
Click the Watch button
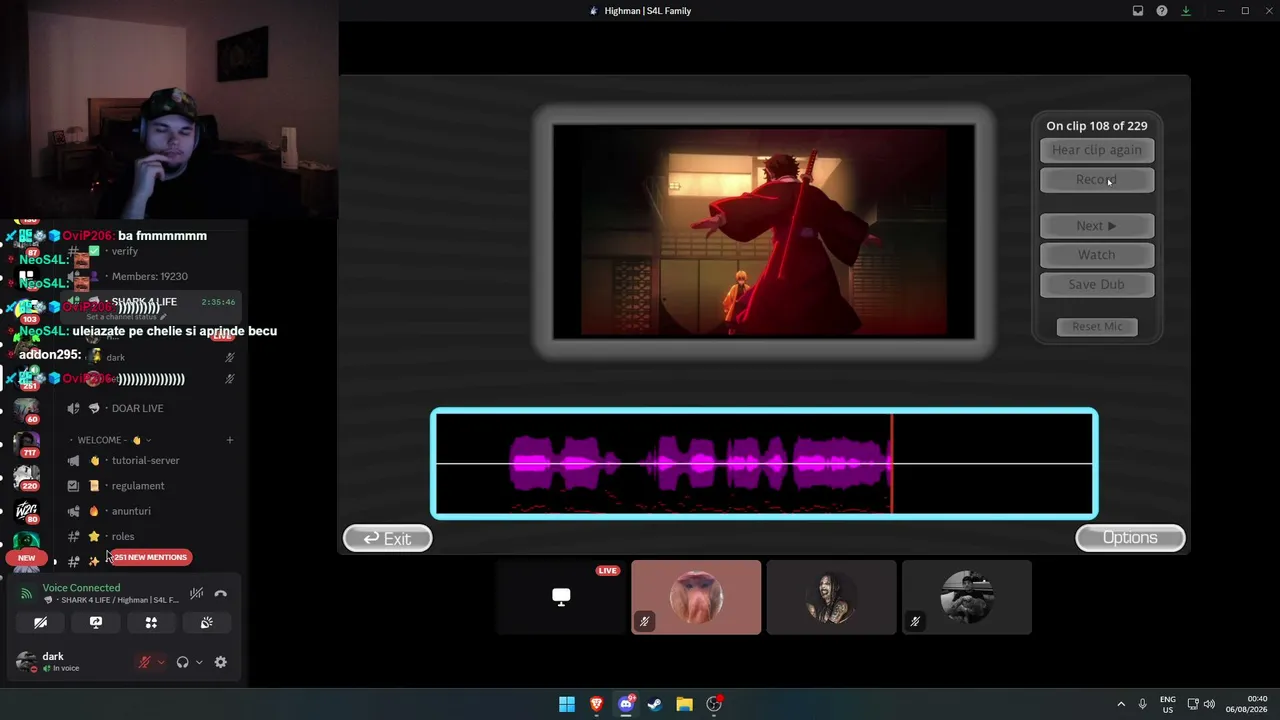[1097, 255]
